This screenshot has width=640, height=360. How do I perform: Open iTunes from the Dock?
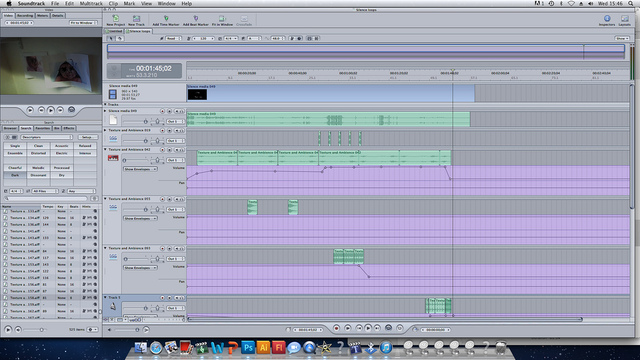[386, 347]
